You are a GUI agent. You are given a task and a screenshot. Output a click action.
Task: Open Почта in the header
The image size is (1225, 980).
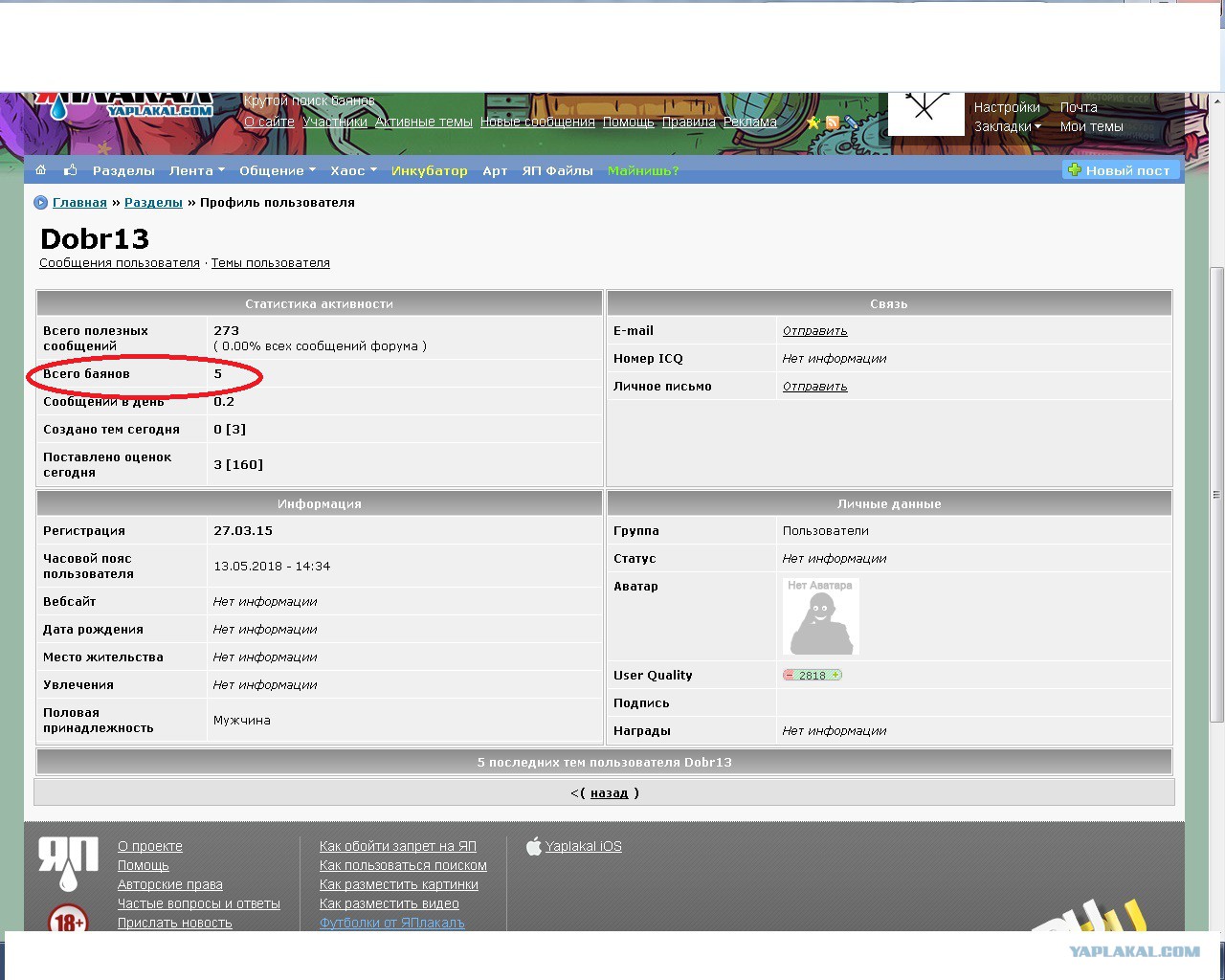pos(1079,107)
